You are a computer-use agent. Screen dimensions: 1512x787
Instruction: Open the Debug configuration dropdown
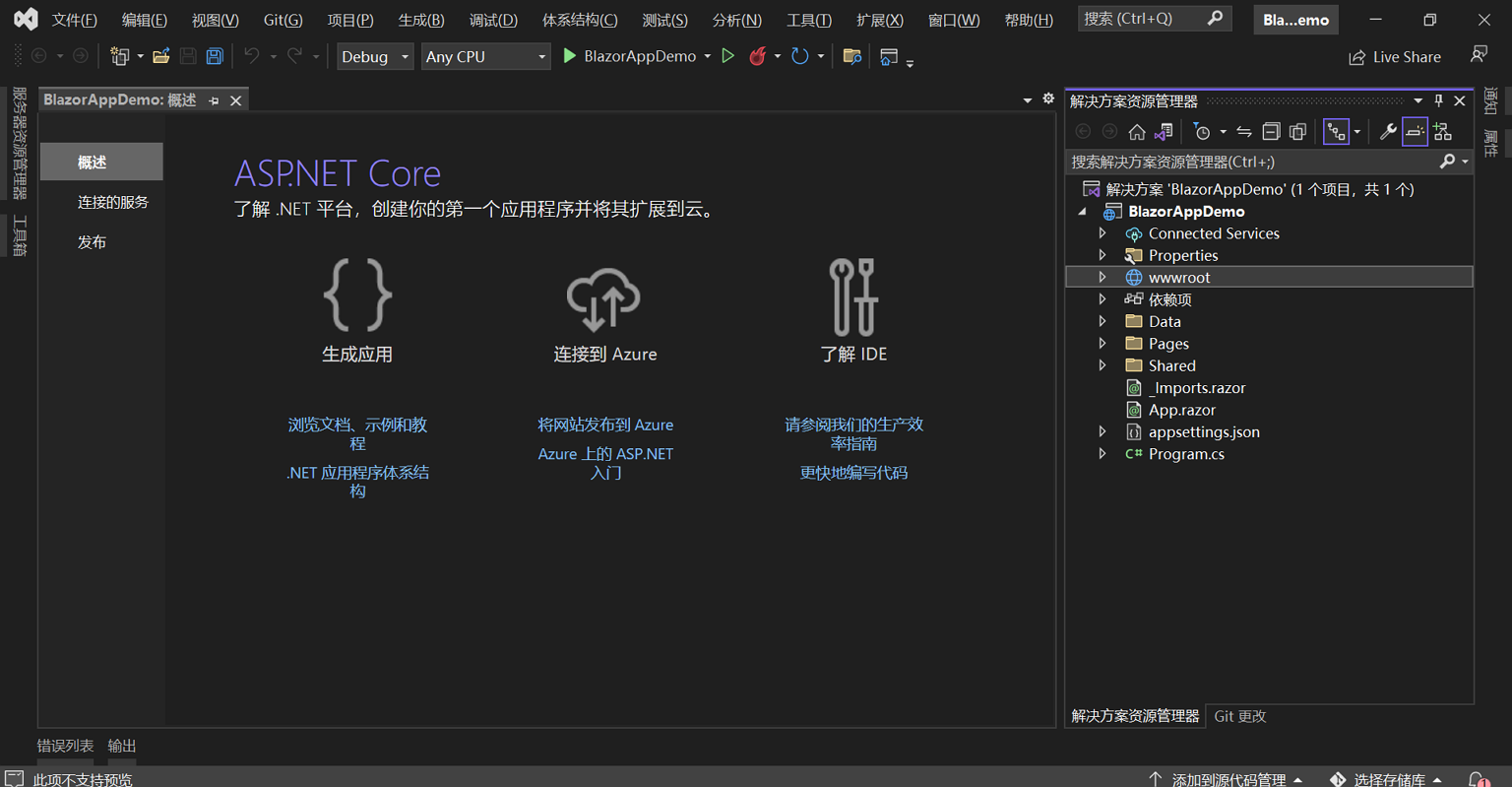[x=375, y=56]
